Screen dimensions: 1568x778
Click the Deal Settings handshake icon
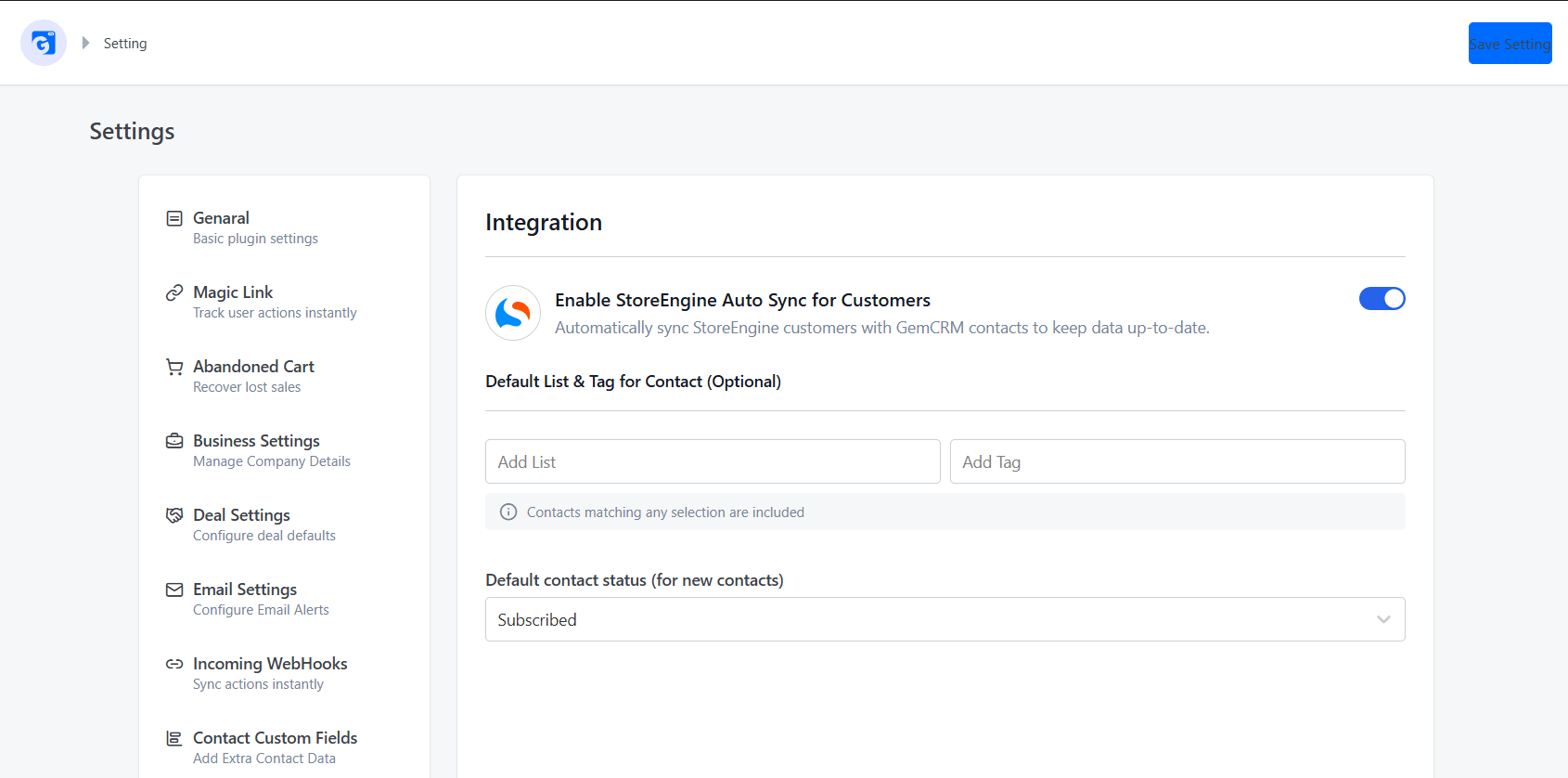pyautogui.click(x=174, y=515)
